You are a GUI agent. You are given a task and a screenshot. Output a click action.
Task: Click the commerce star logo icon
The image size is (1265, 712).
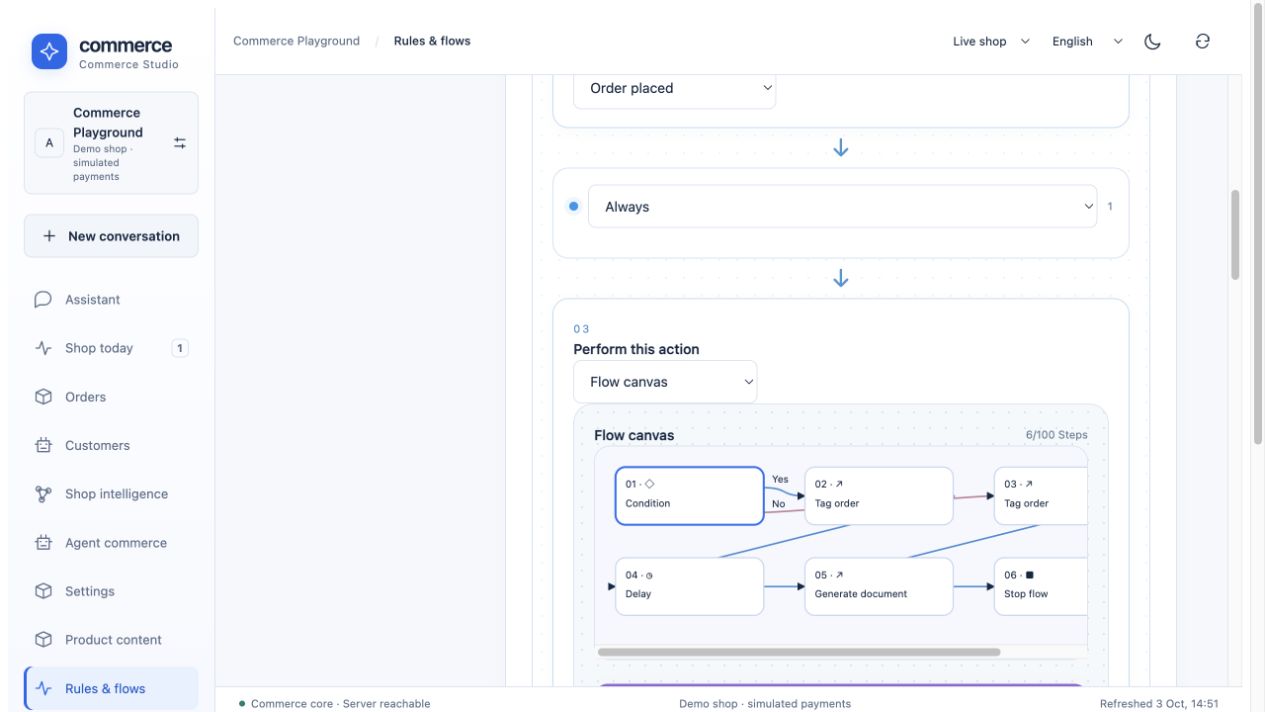[x=49, y=51]
